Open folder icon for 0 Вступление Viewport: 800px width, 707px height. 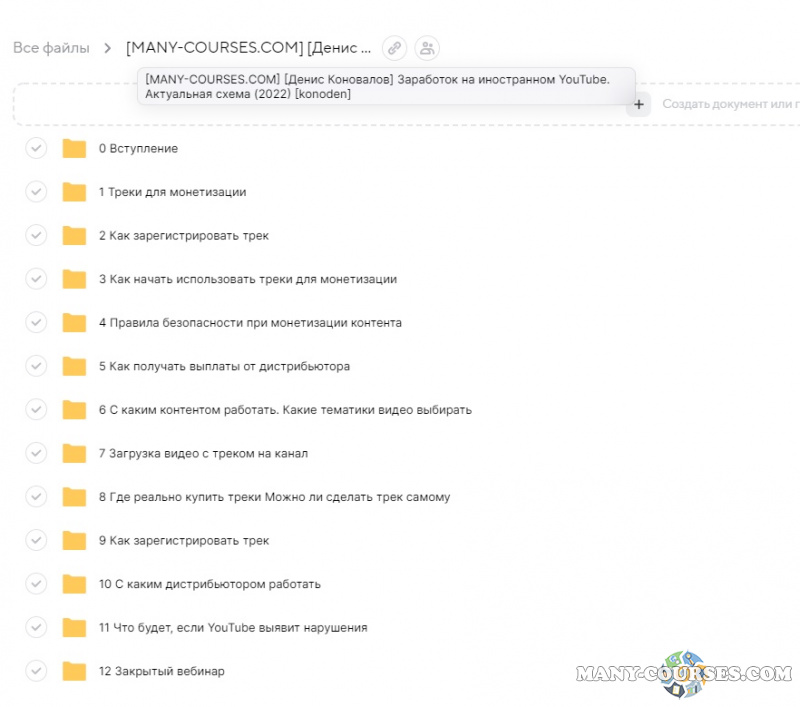coord(74,149)
